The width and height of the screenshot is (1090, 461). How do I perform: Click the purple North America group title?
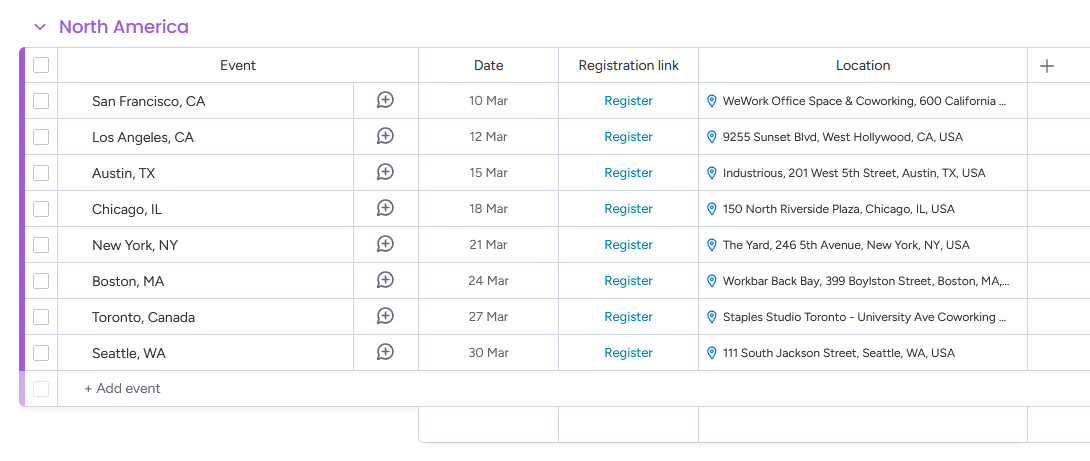pyautogui.click(x=124, y=27)
